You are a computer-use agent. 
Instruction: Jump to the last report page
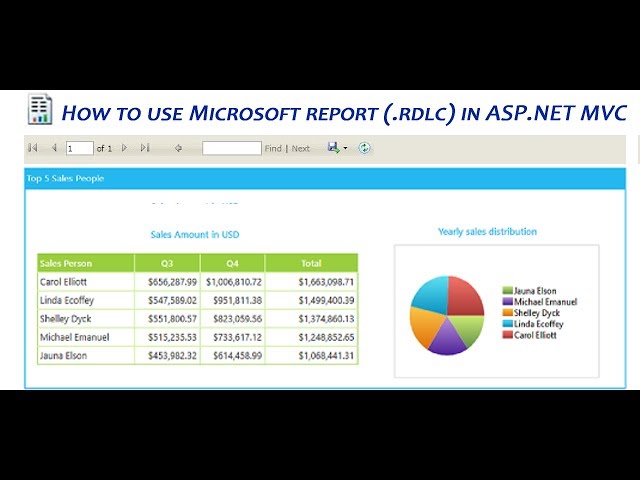tap(145, 148)
